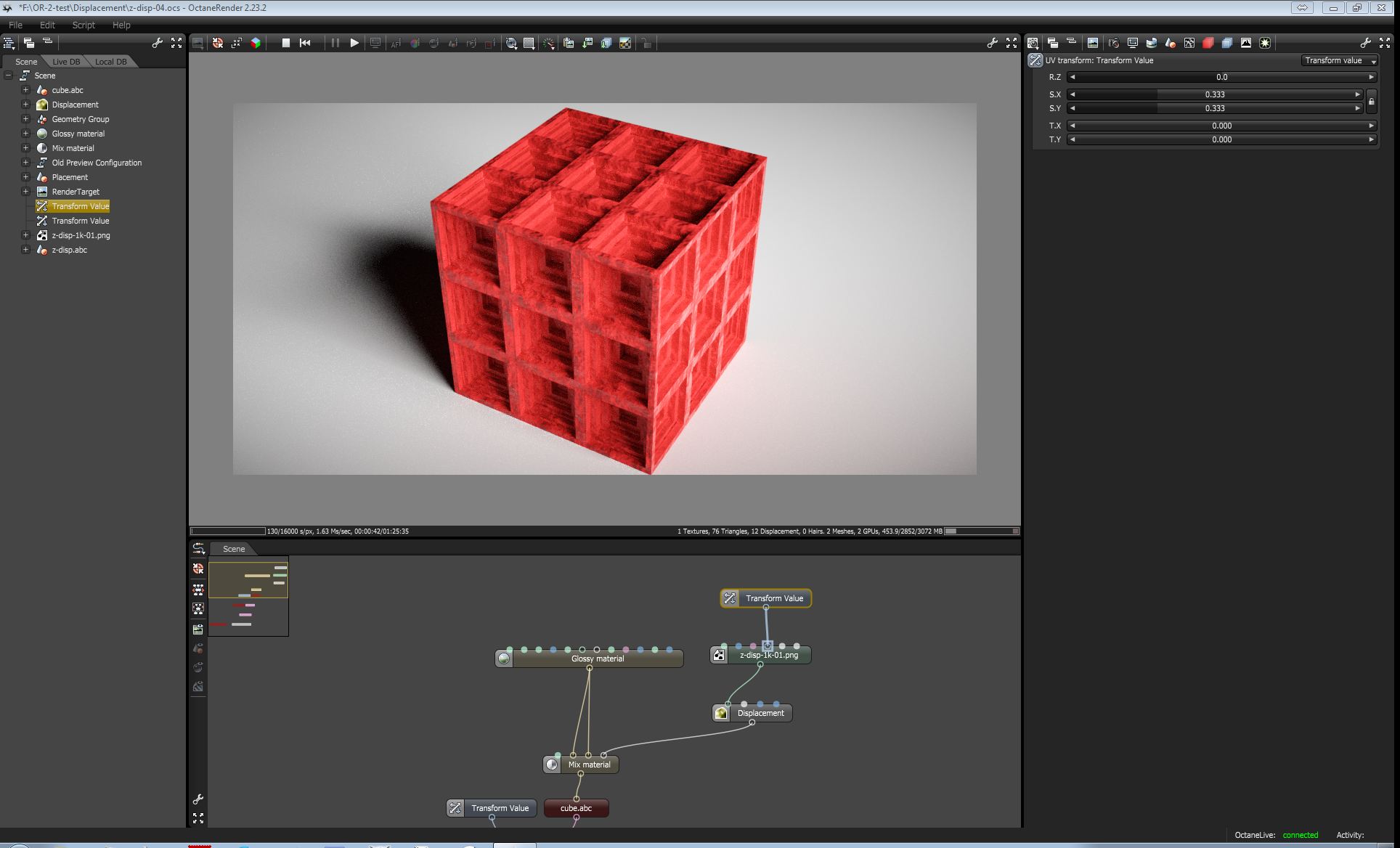Select Glossy material in the scene outliner

(78, 134)
